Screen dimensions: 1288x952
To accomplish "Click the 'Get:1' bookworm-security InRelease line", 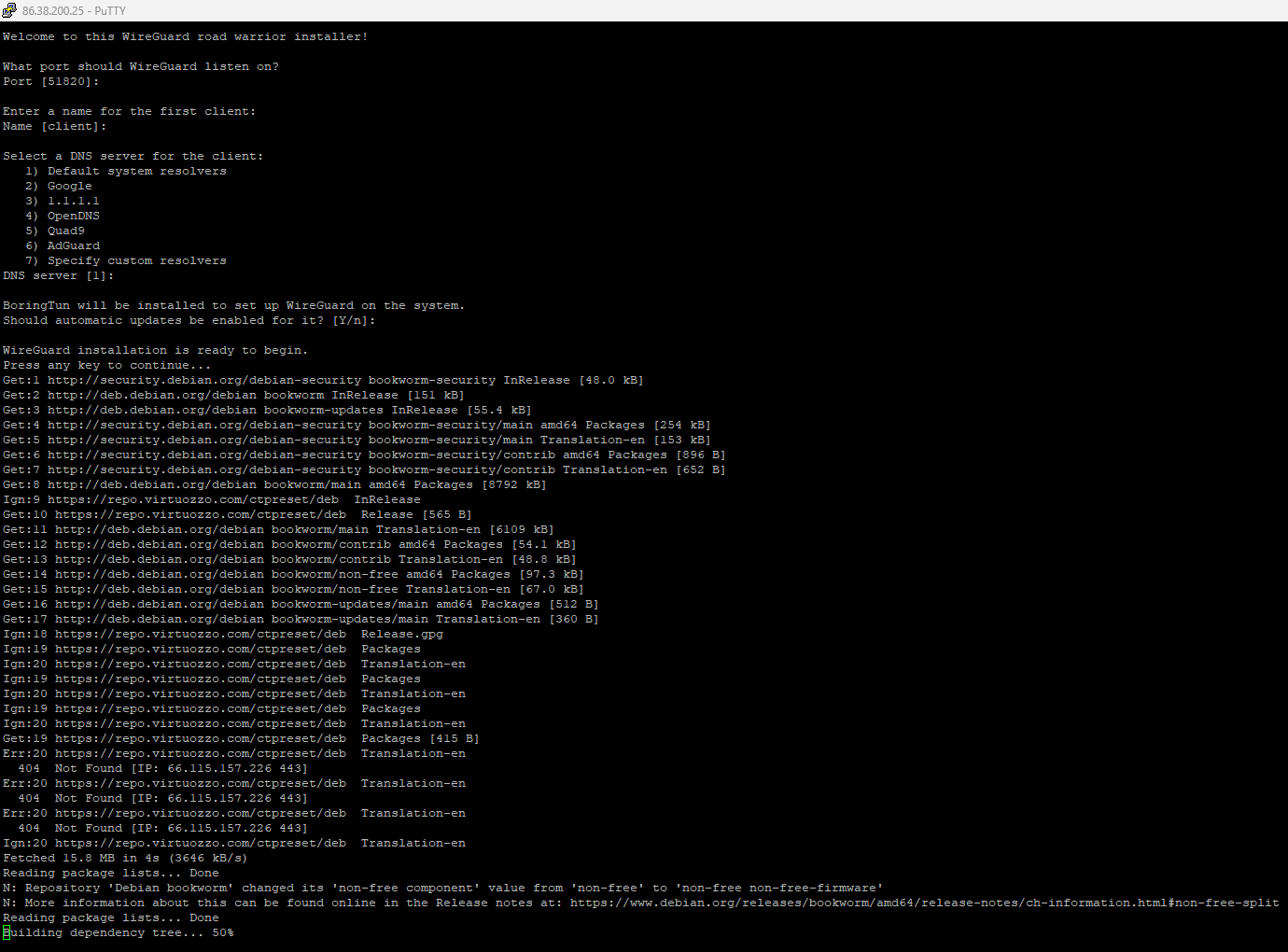I will [323, 380].
